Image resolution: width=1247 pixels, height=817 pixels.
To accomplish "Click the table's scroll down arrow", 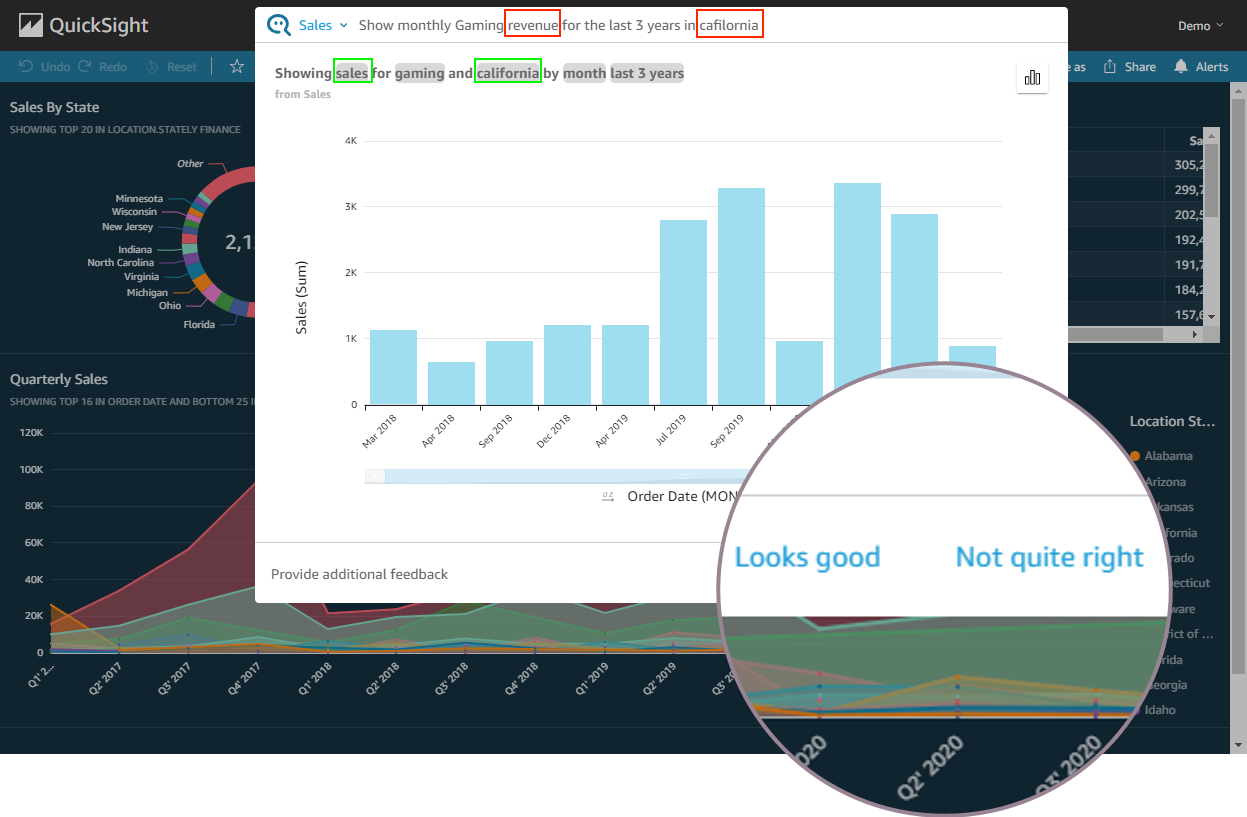I will tap(1212, 317).
